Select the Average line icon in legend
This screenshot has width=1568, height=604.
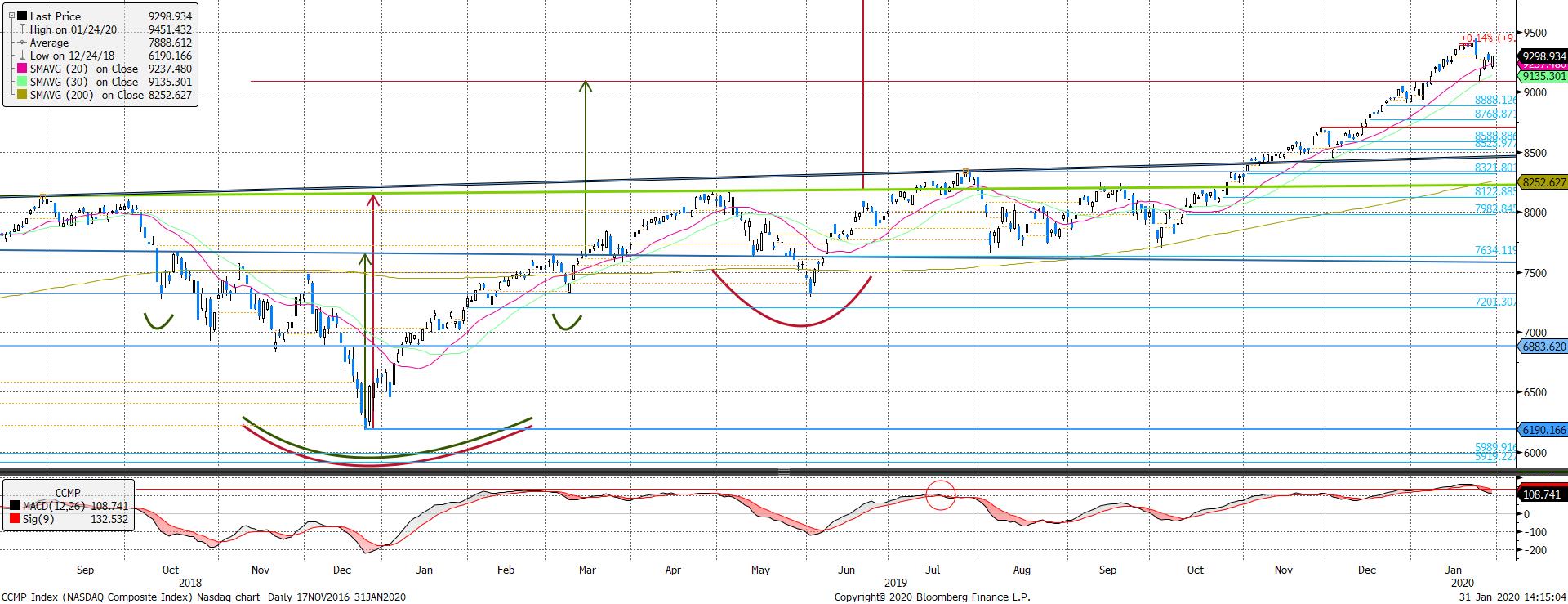20,43
